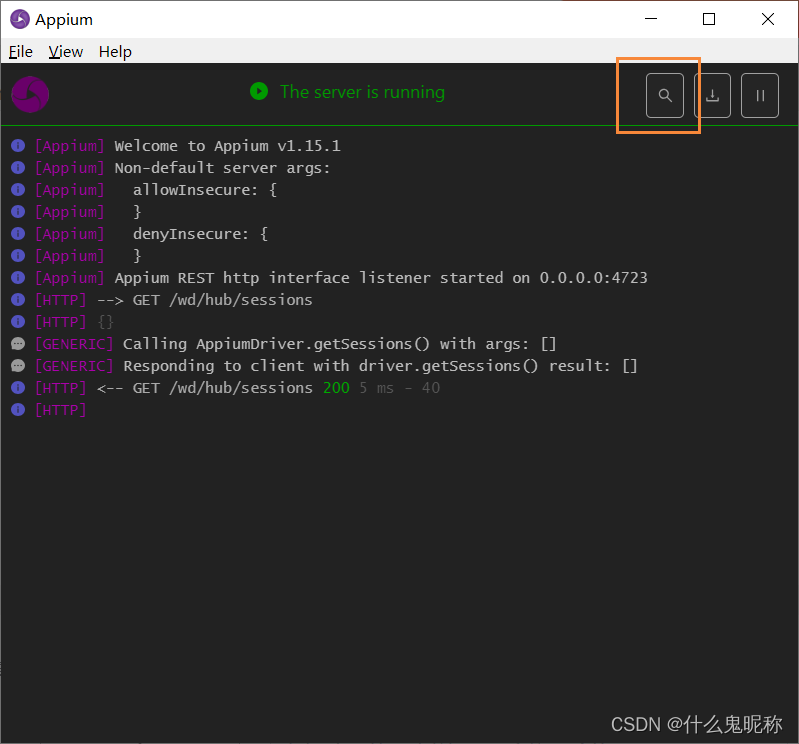Click the '[GENERIC]' tag on the Calling line
The height and width of the screenshot is (744, 799).
coord(74,344)
